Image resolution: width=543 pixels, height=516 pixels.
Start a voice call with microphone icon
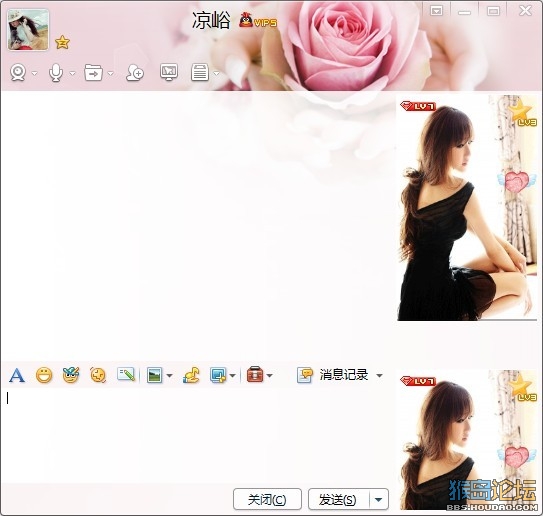point(56,72)
